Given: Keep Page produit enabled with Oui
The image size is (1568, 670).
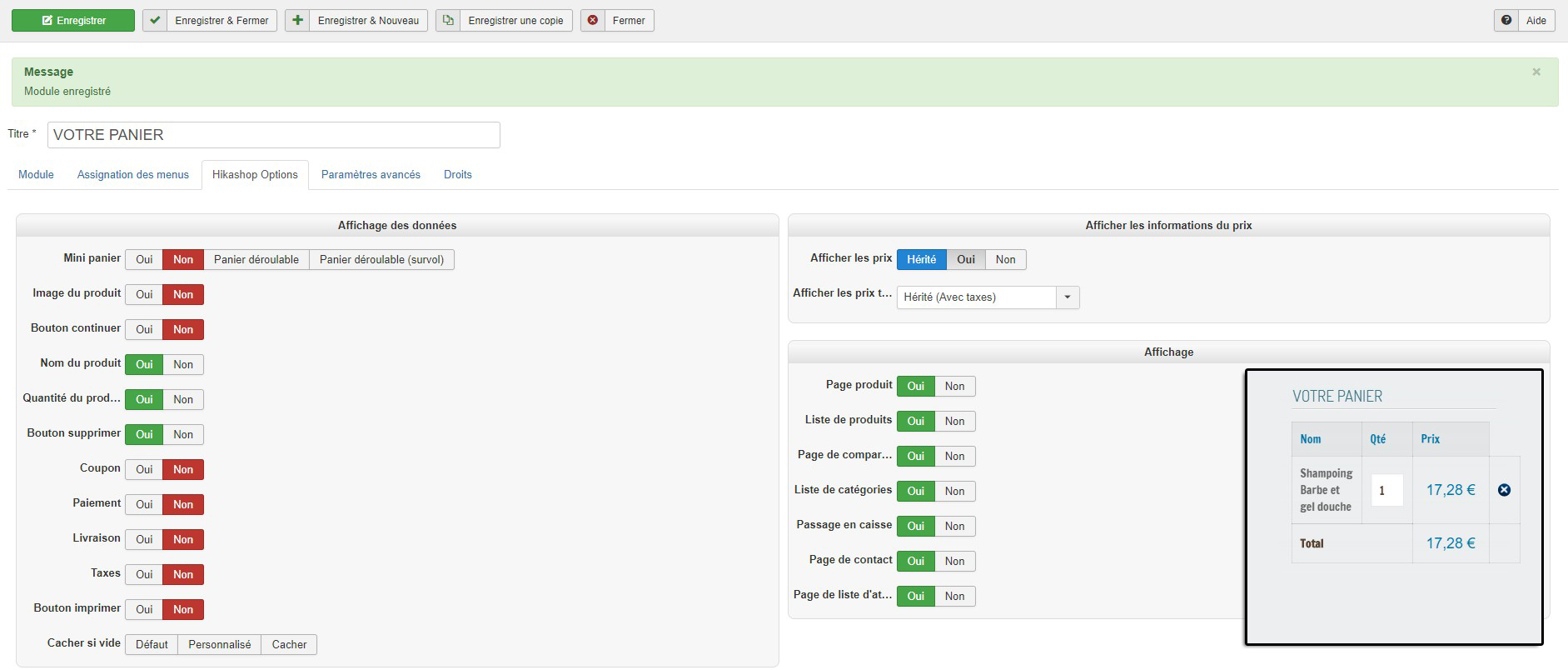Looking at the screenshot, I should [916, 387].
